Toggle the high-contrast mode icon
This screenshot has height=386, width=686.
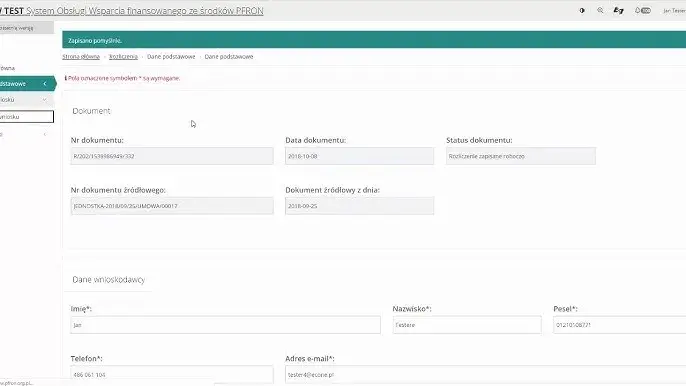pos(582,11)
